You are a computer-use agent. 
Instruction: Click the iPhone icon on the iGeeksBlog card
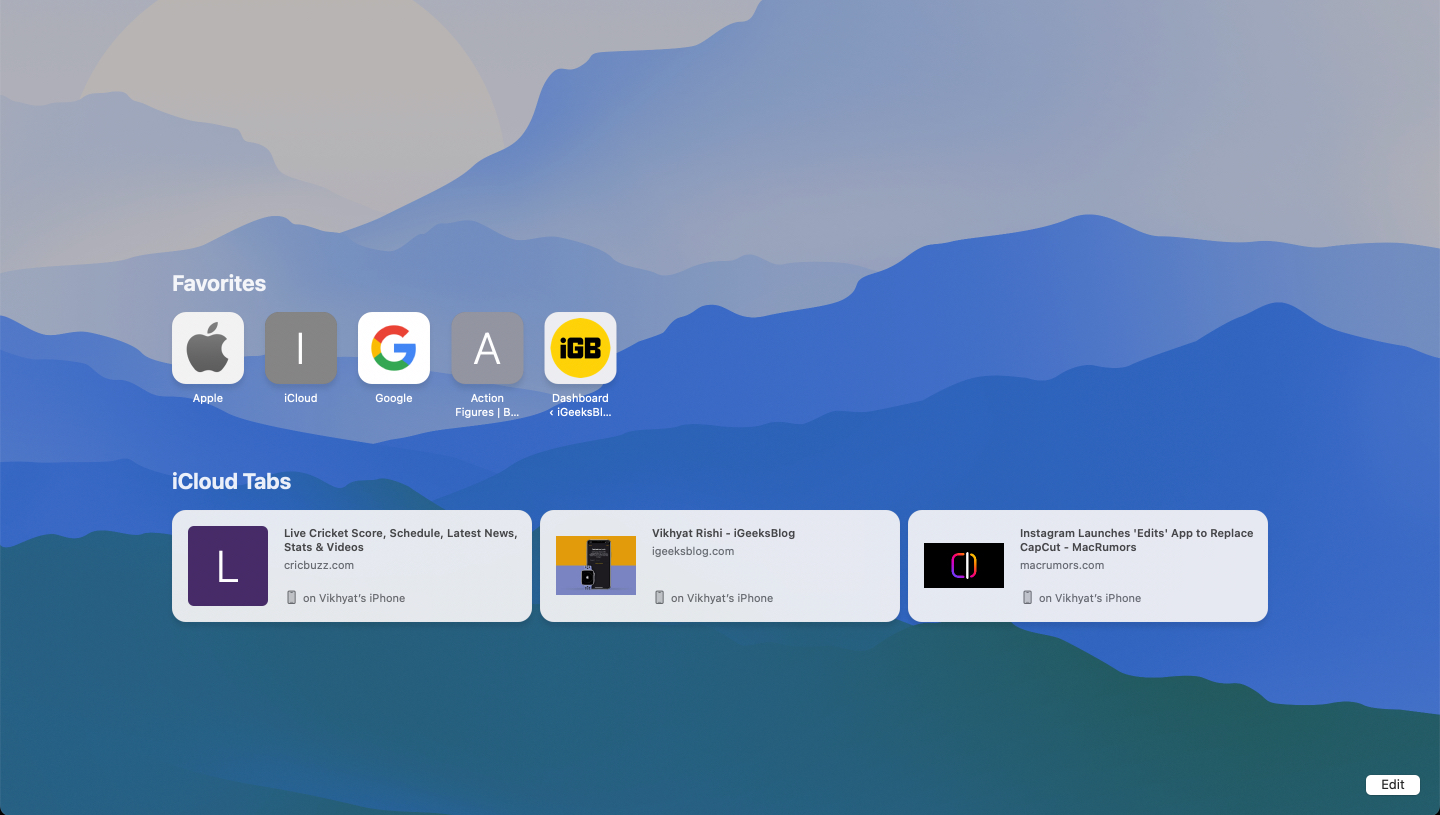tap(658, 597)
